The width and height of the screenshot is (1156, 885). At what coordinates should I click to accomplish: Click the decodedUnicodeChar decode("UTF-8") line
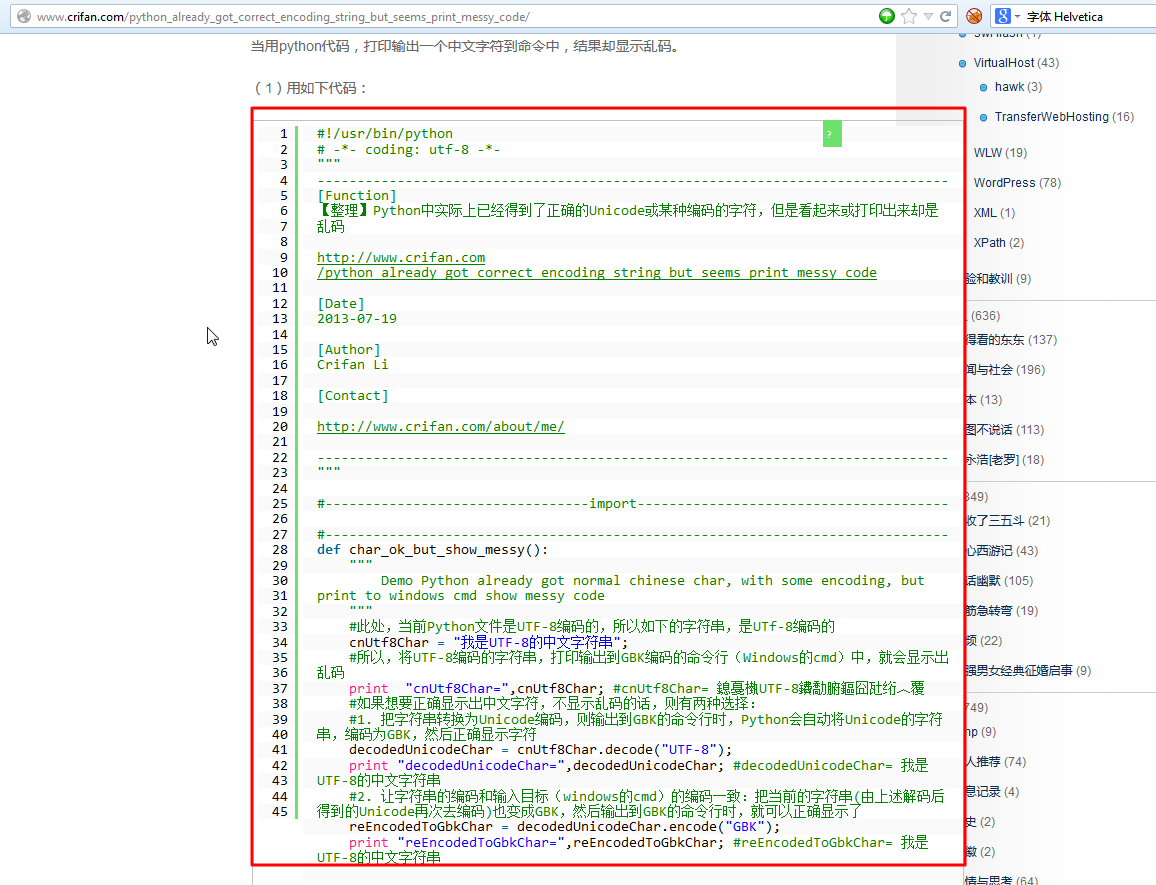(540, 749)
